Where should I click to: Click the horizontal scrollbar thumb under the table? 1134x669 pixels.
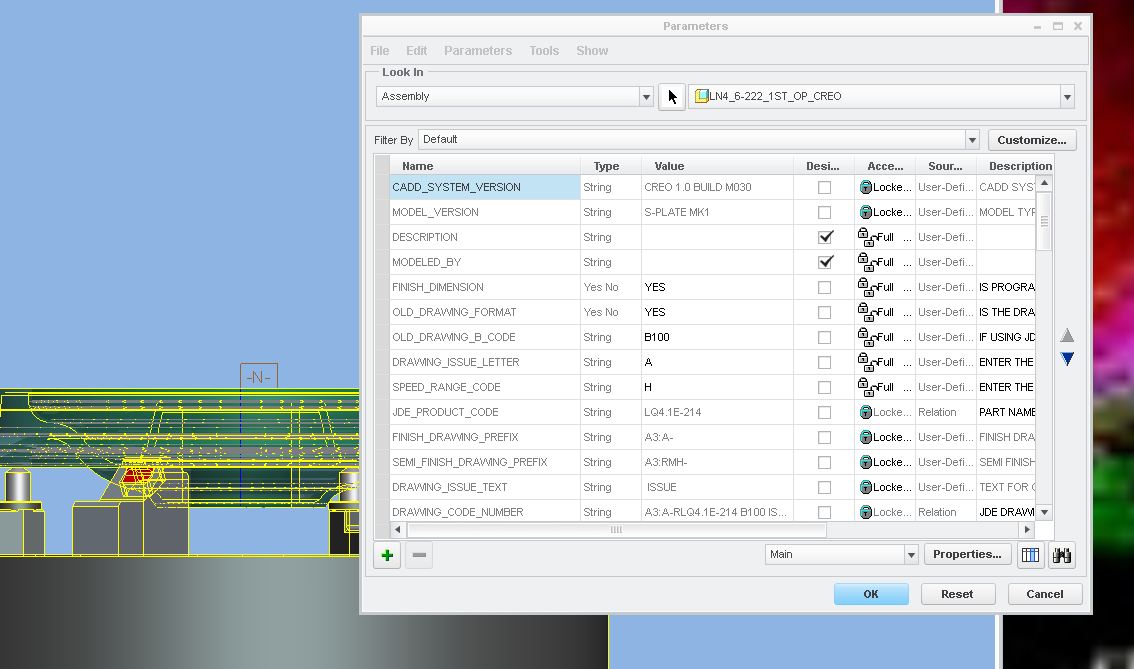coord(616,529)
